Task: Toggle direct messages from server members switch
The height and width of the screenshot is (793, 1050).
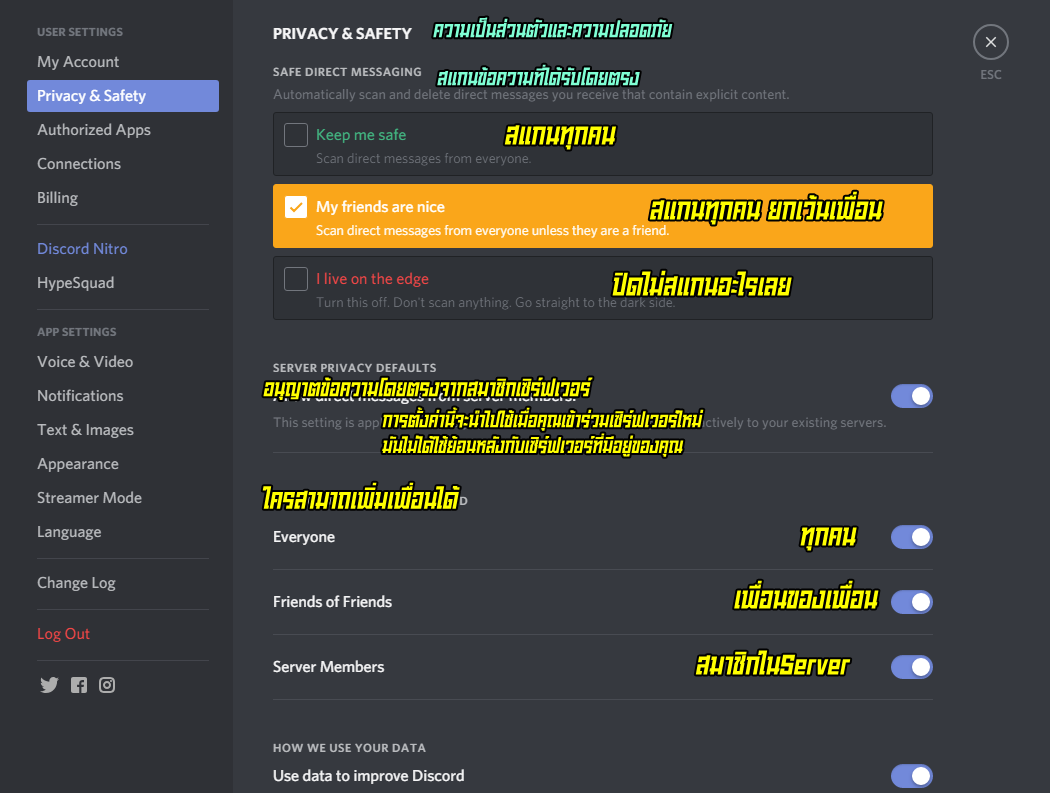Action: click(x=911, y=396)
